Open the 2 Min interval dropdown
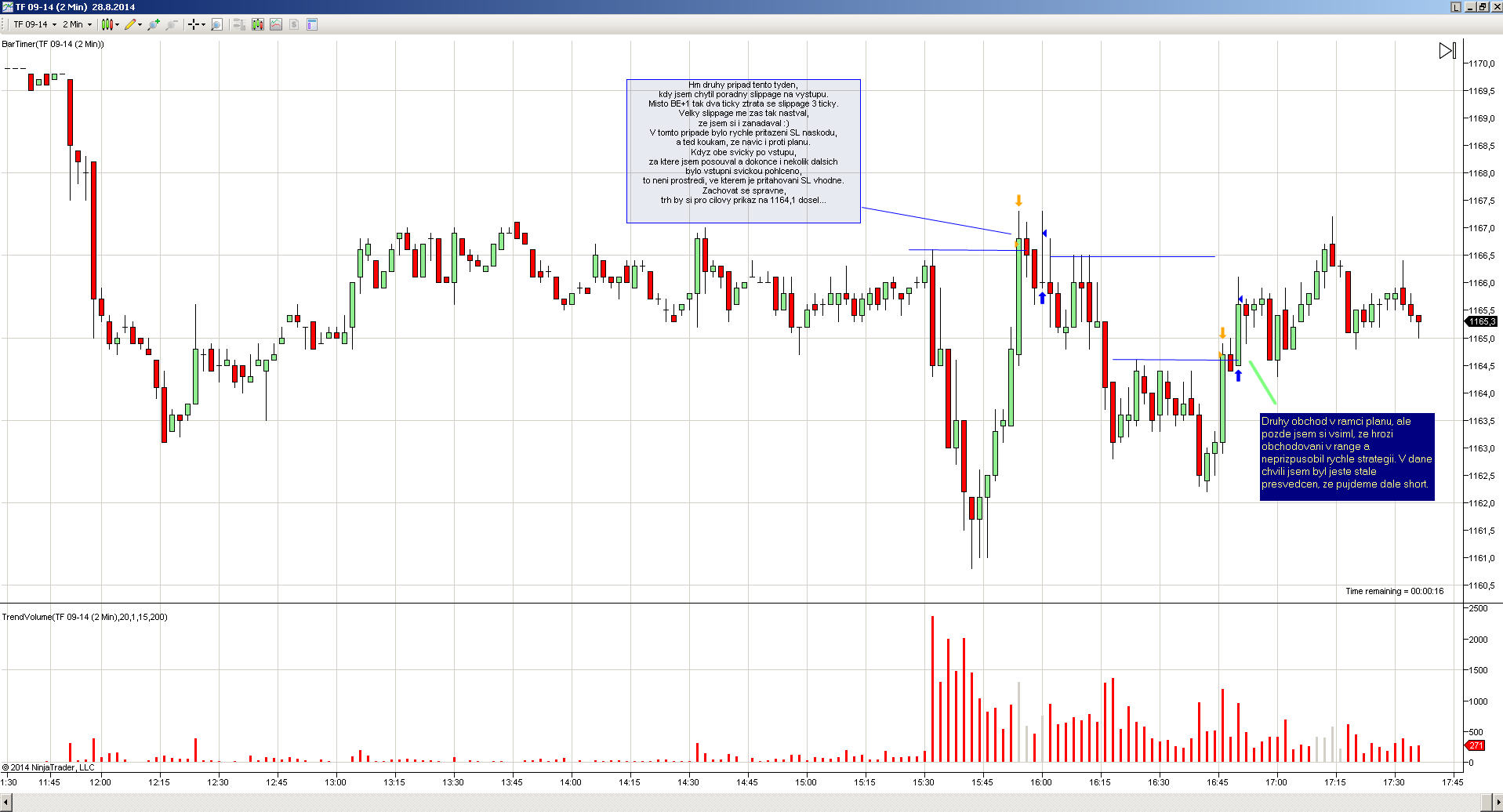The image size is (1503, 812). [77, 24]
